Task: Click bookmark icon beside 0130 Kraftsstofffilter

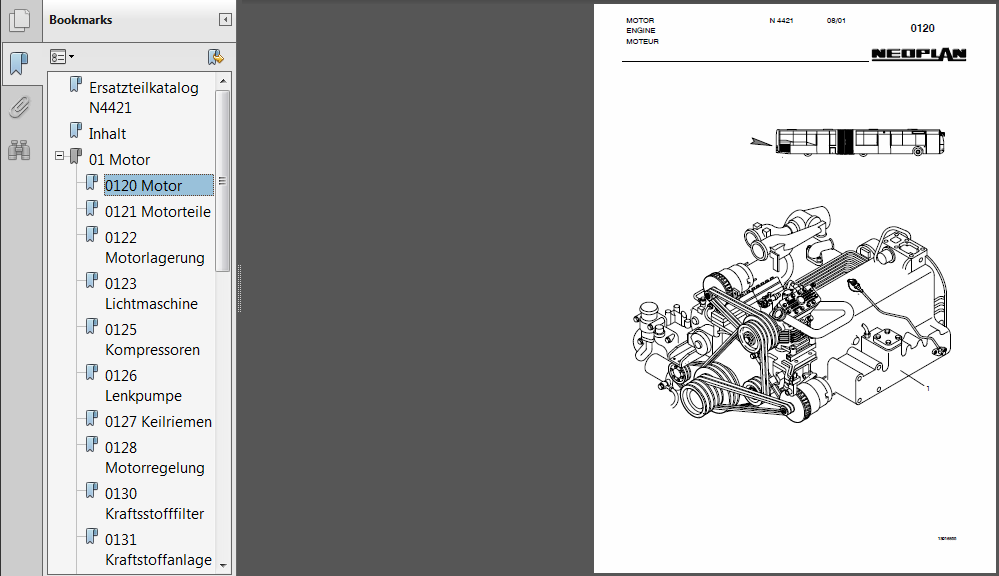Action: tap(92, 490)
